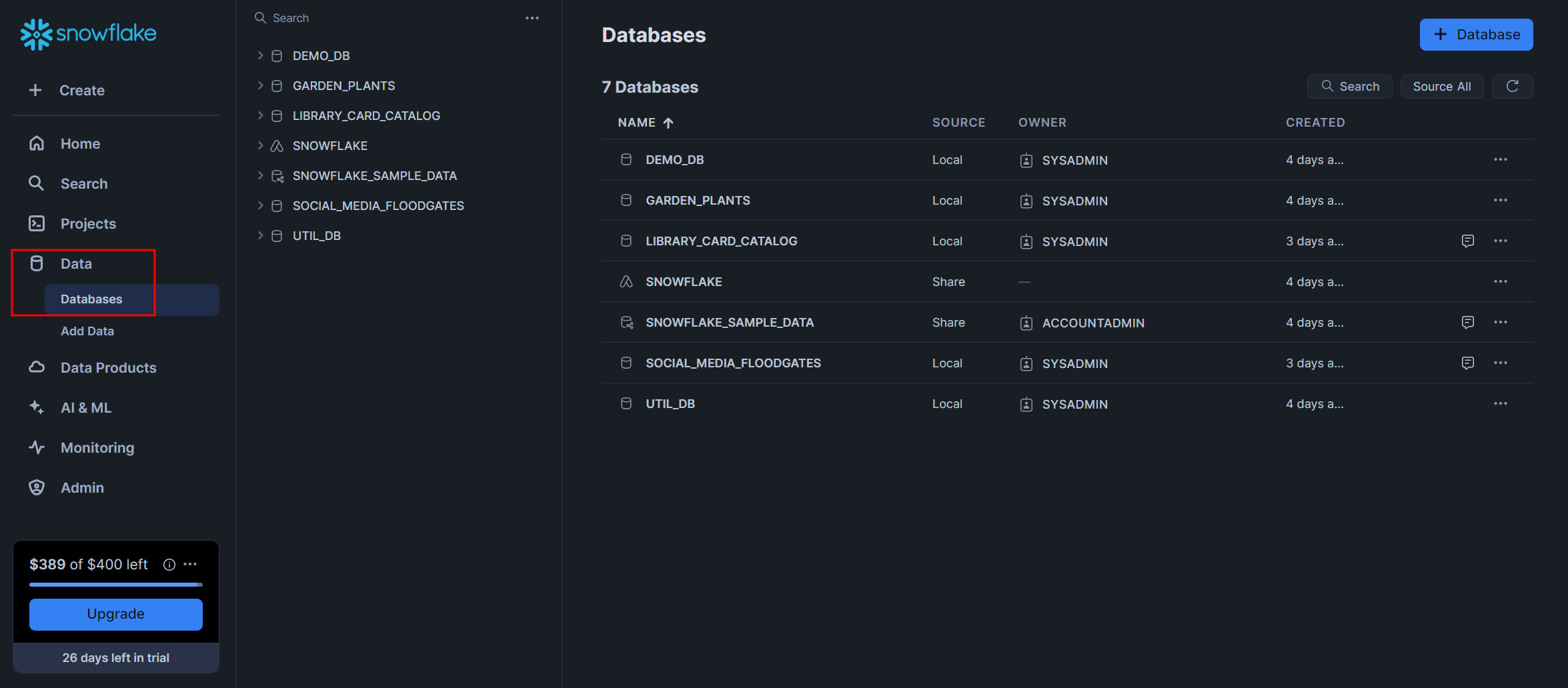This screenshot has width=1568, height=688.
Task: Click the trial credit info icon
Action: click(x=169, y=565)
